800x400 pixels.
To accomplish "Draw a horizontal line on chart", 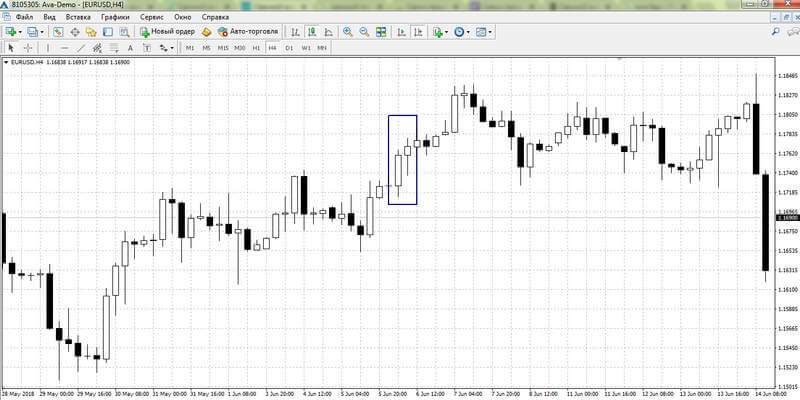I will click(64, 48).
